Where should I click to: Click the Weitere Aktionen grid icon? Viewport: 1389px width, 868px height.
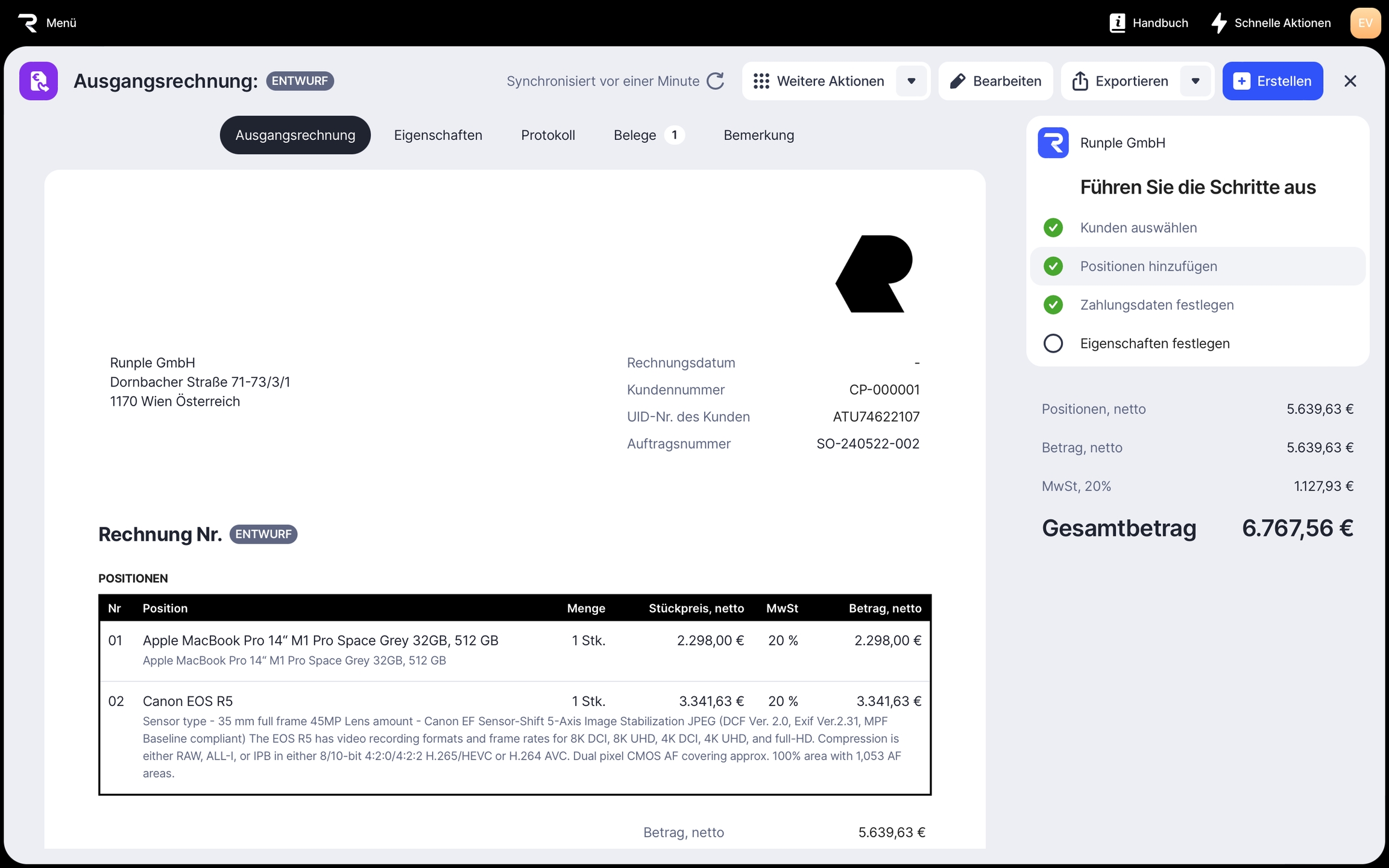[761, 81]
